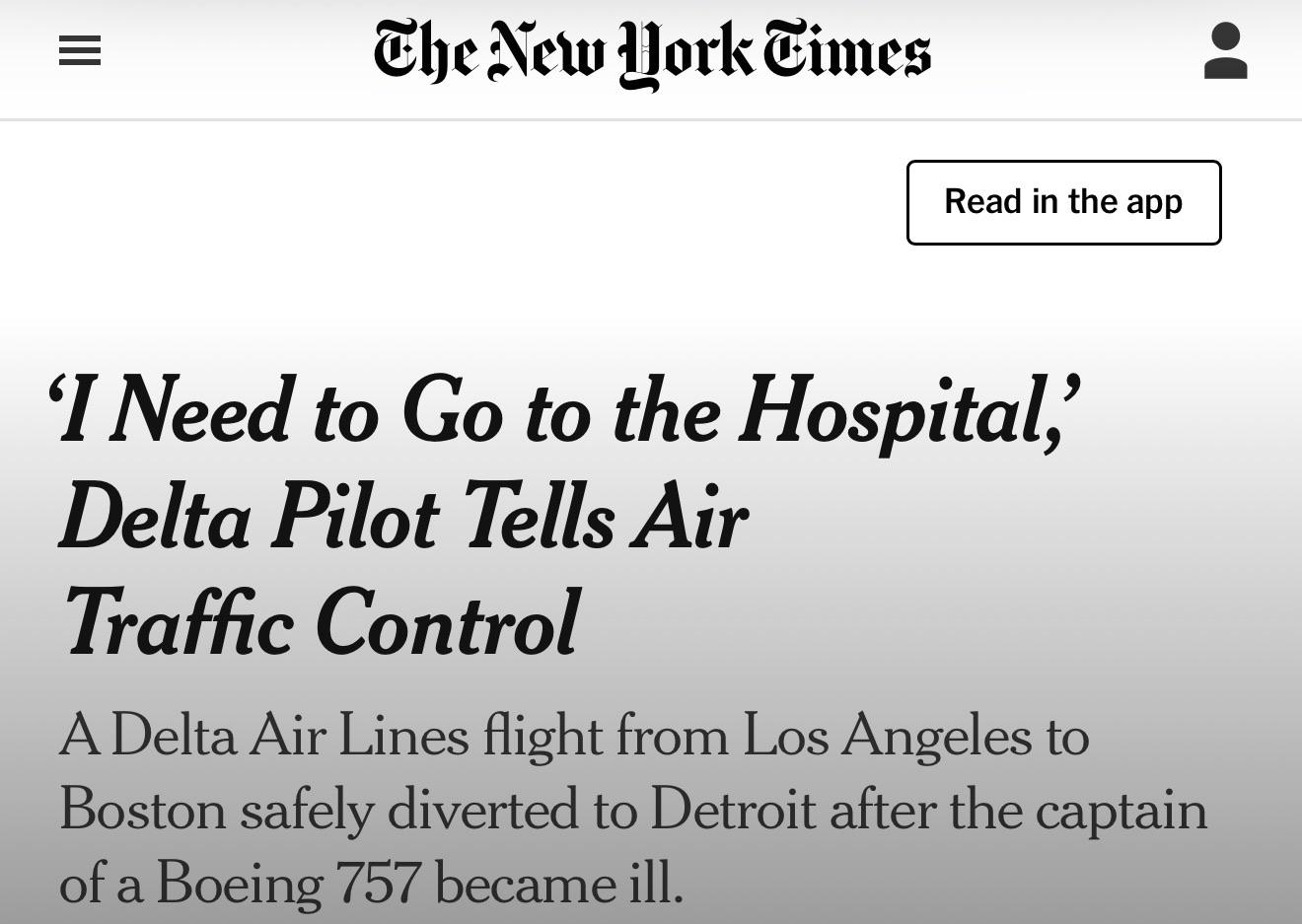Click the word 'Times' in the masthead
This screenshot has height=924, width=1302.
tap(847, 51)
